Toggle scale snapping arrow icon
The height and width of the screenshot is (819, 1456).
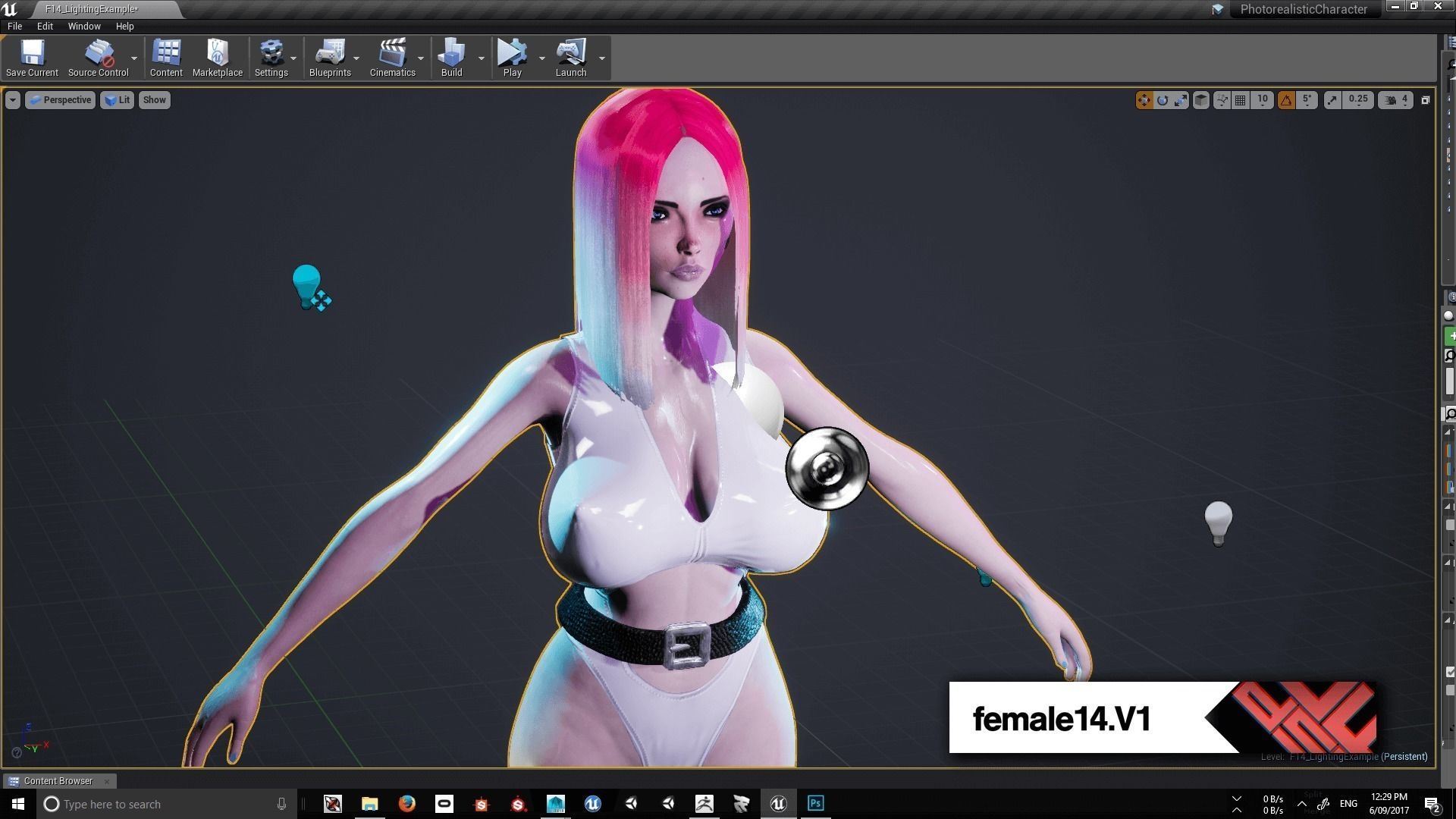pyautogui.click(x=1332, y=100)
